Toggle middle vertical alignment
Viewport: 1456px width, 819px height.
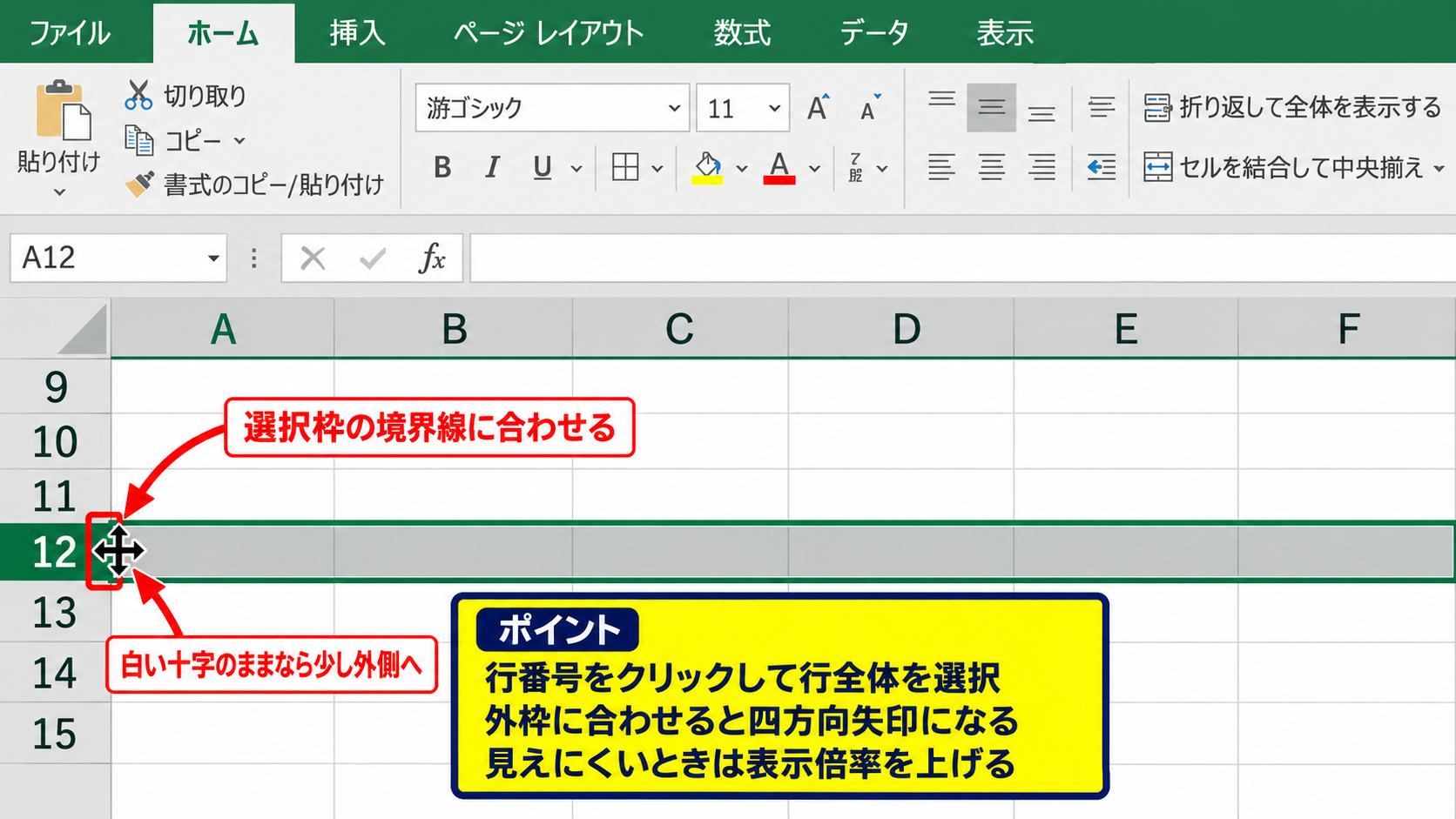point(991,108)
